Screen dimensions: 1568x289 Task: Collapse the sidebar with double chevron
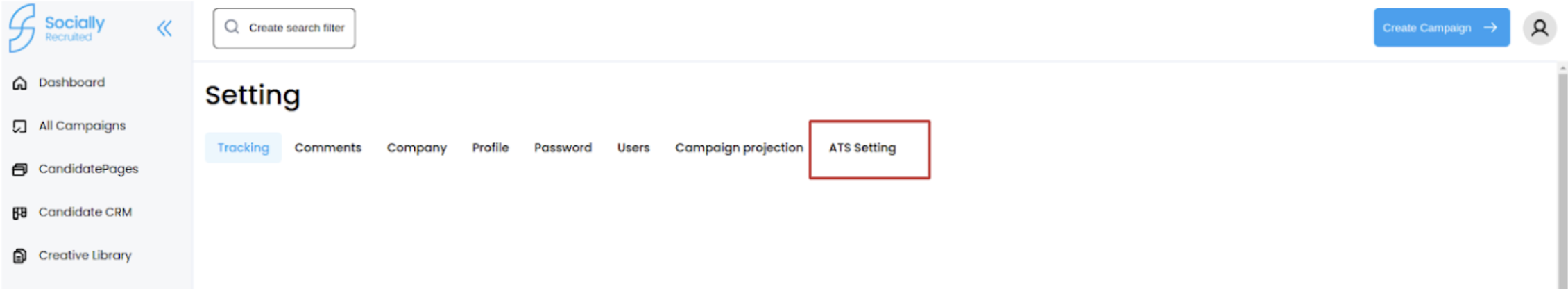pyautogui.click(x=164, y=28)
